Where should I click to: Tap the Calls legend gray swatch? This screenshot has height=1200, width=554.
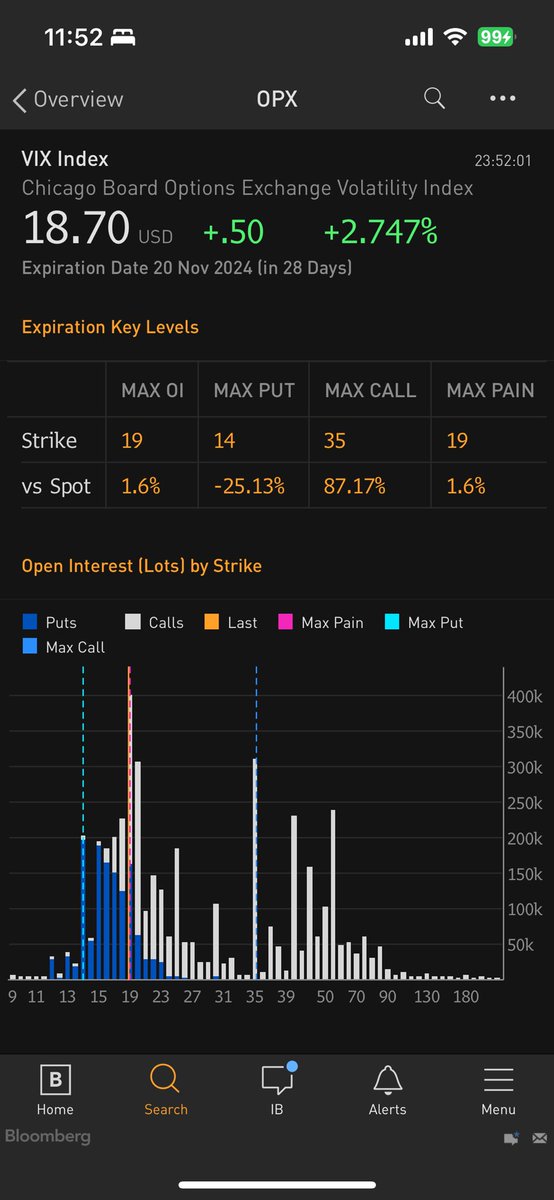click(x=131, y=622)
